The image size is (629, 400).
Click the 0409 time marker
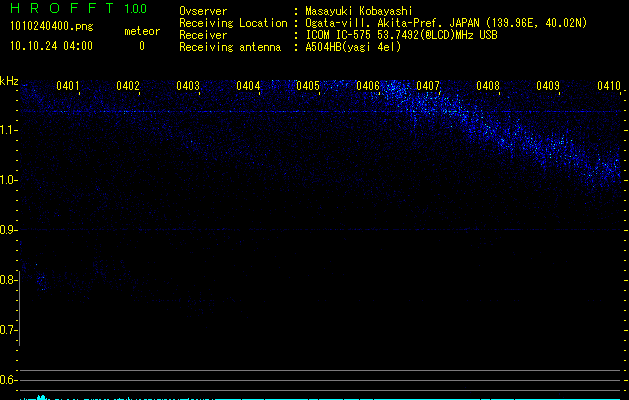[x=548, y=86]
